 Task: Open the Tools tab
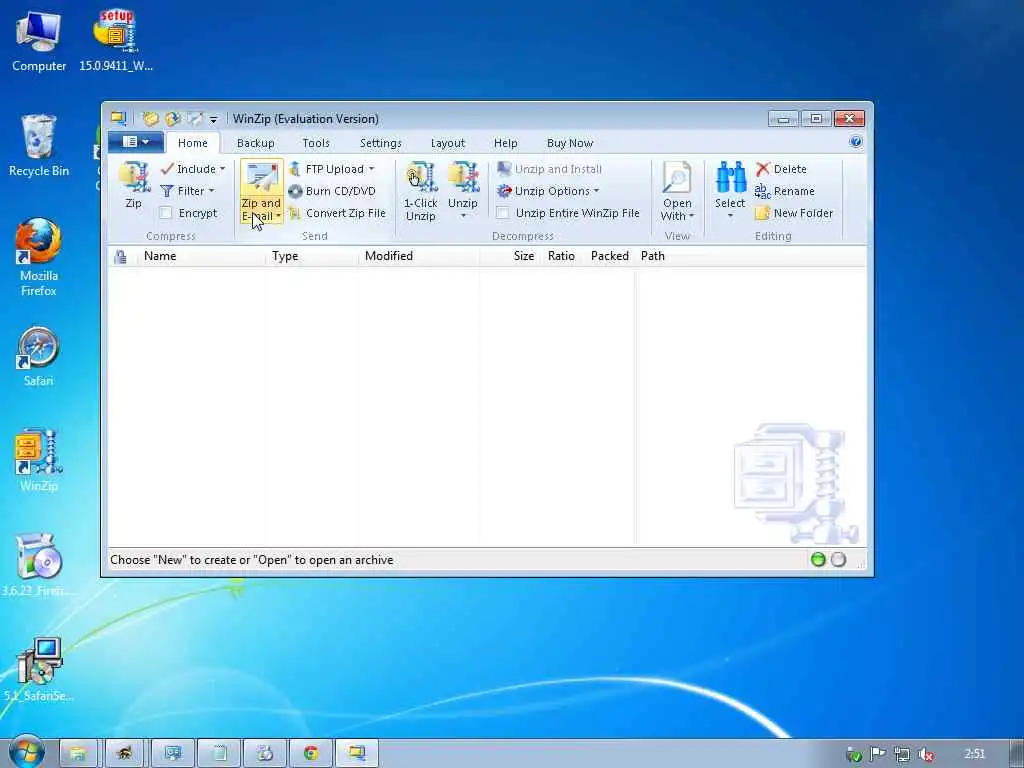(316, 143)
